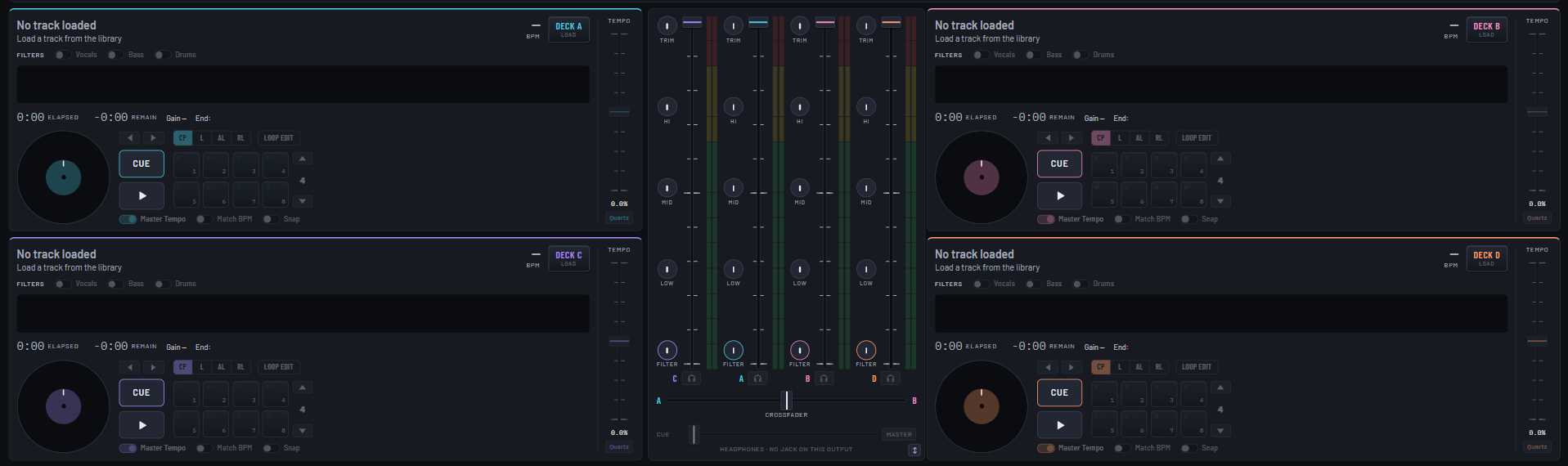Enable Snap on Deck D
The height and width of the screenshot is (466, 1568).
tap(1188, 448)
